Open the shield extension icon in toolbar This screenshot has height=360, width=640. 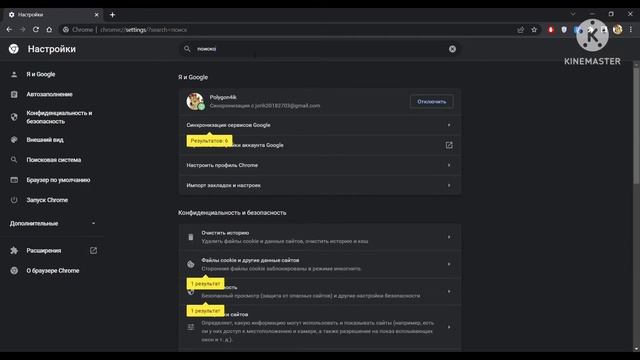pyautogui.click(x=564, y=30)
